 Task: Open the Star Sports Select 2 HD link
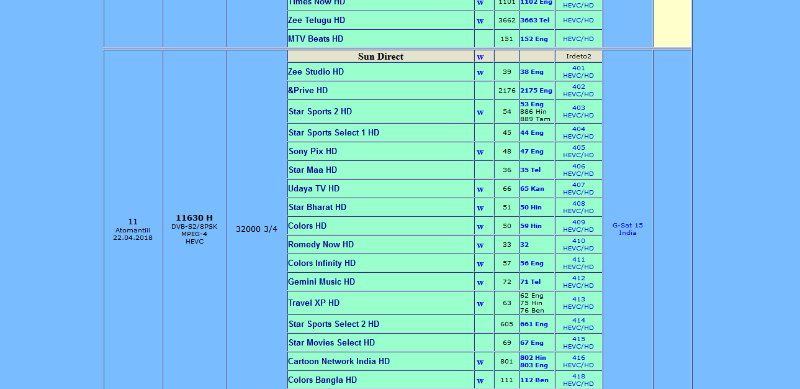(x=334, y=324)
